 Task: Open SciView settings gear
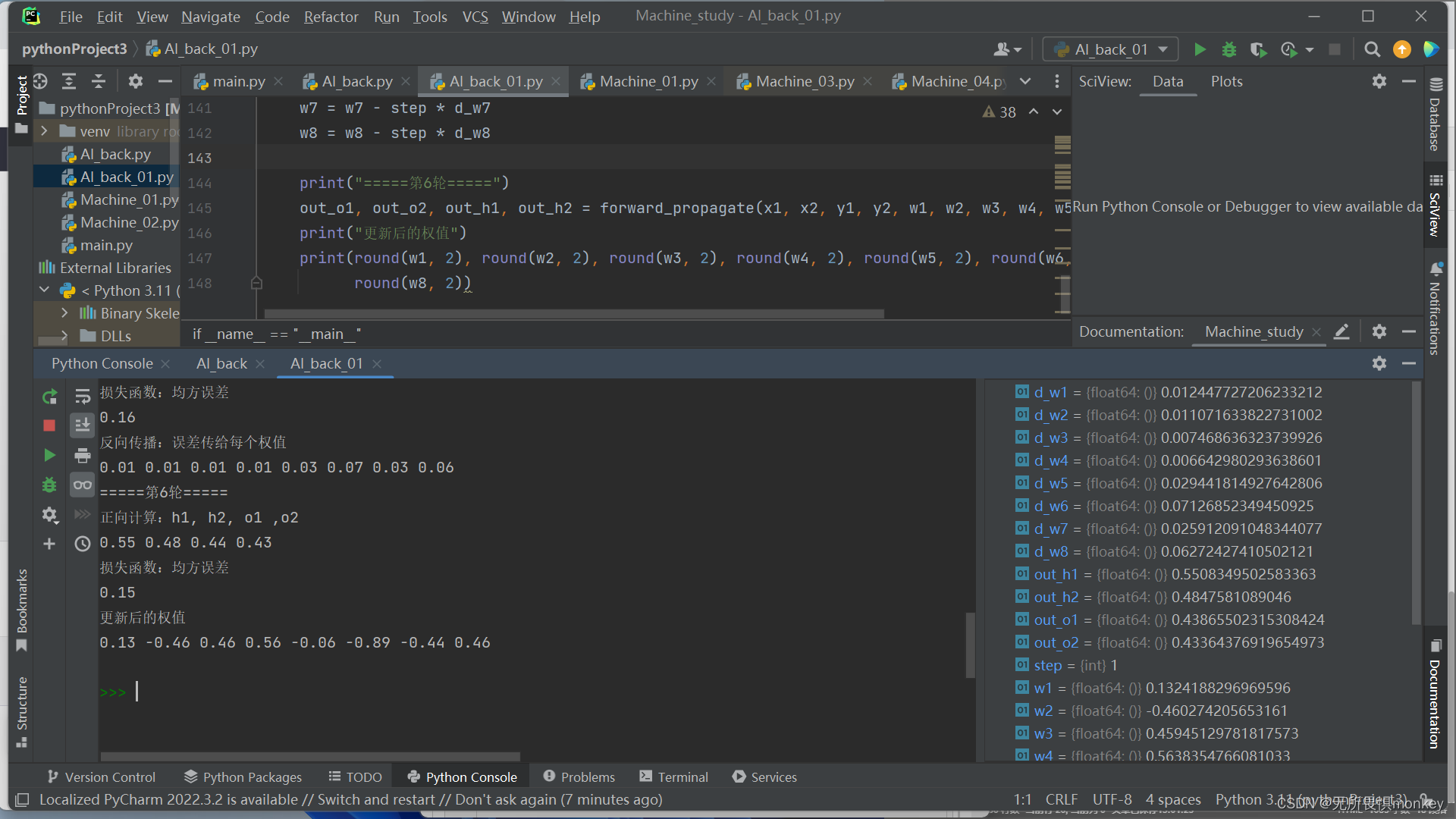point(1379,81)
